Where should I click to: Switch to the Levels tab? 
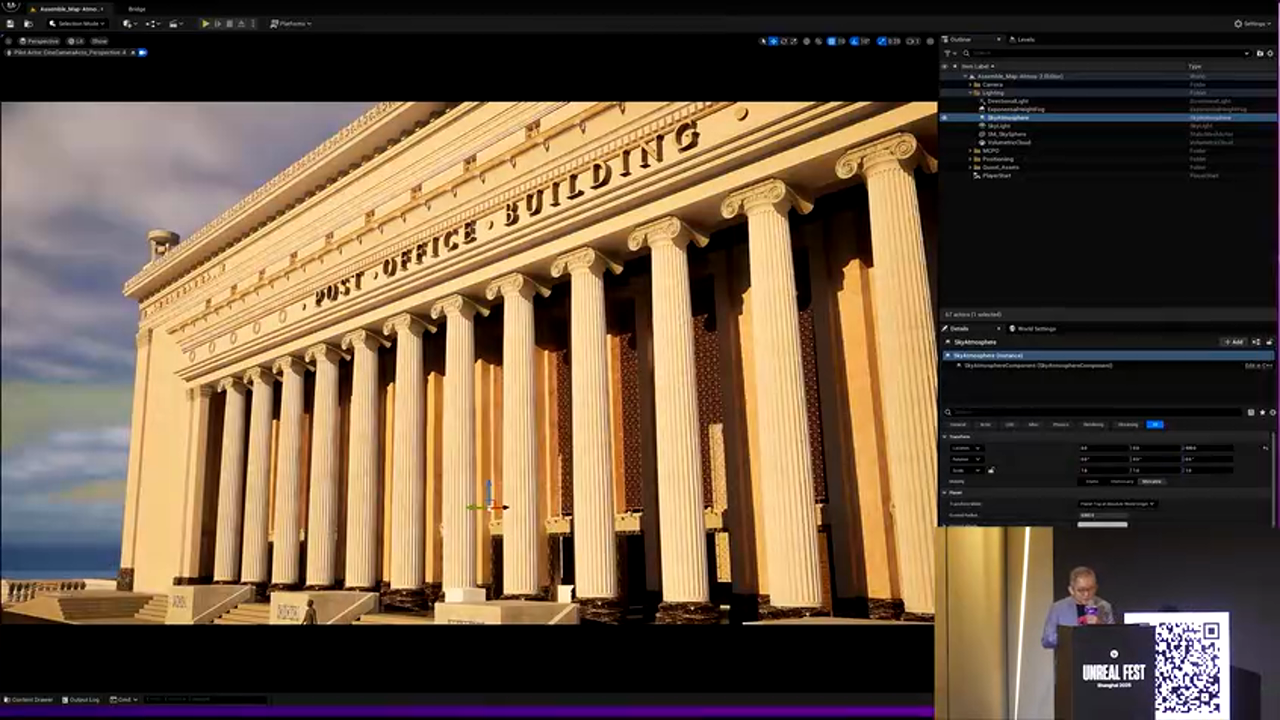tap(1024, 40)
